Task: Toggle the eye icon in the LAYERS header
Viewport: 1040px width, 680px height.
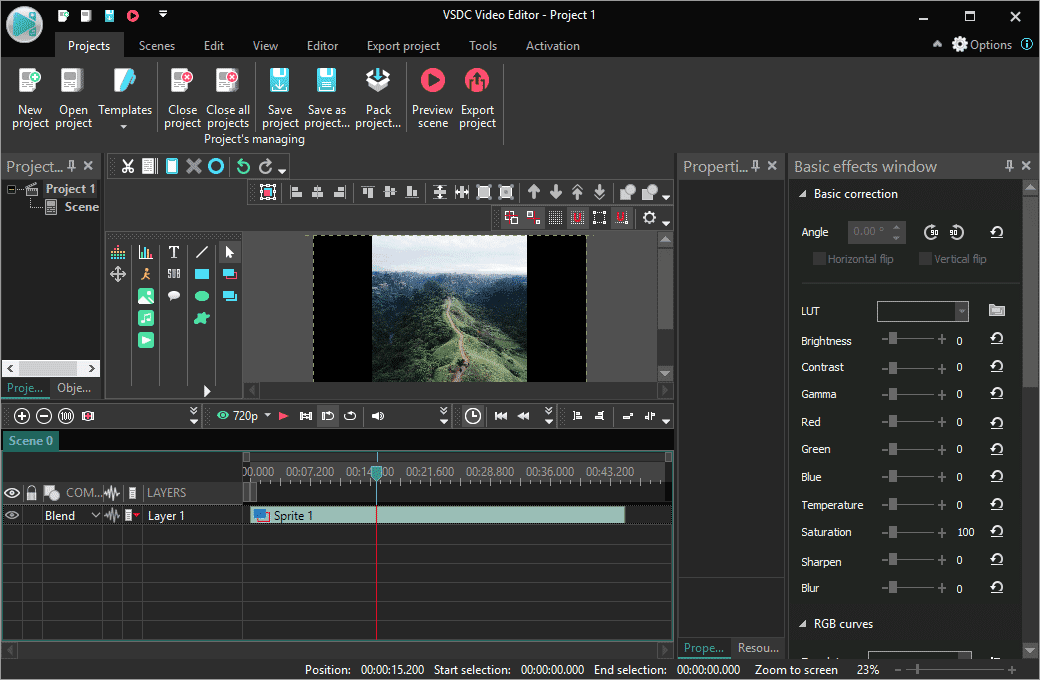Action: [x=12, y=493]
